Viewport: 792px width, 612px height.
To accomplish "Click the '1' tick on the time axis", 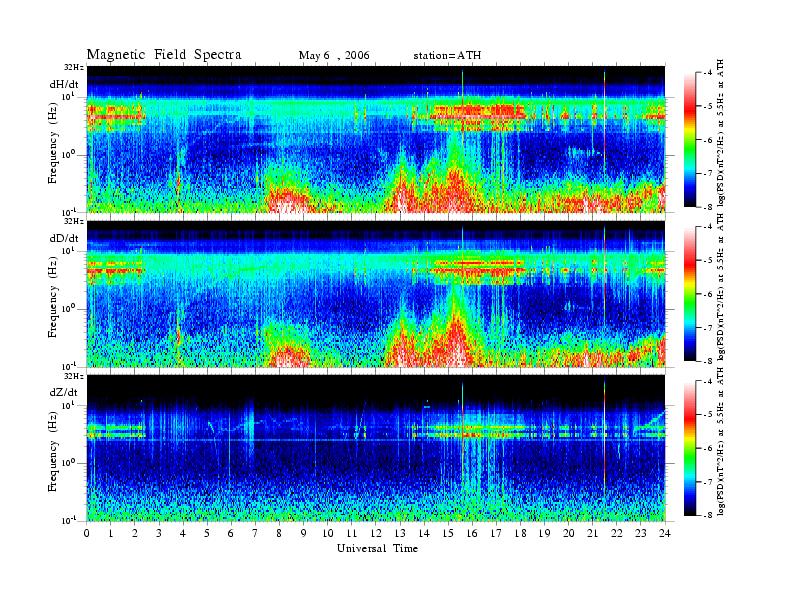I will pos(111,533).
